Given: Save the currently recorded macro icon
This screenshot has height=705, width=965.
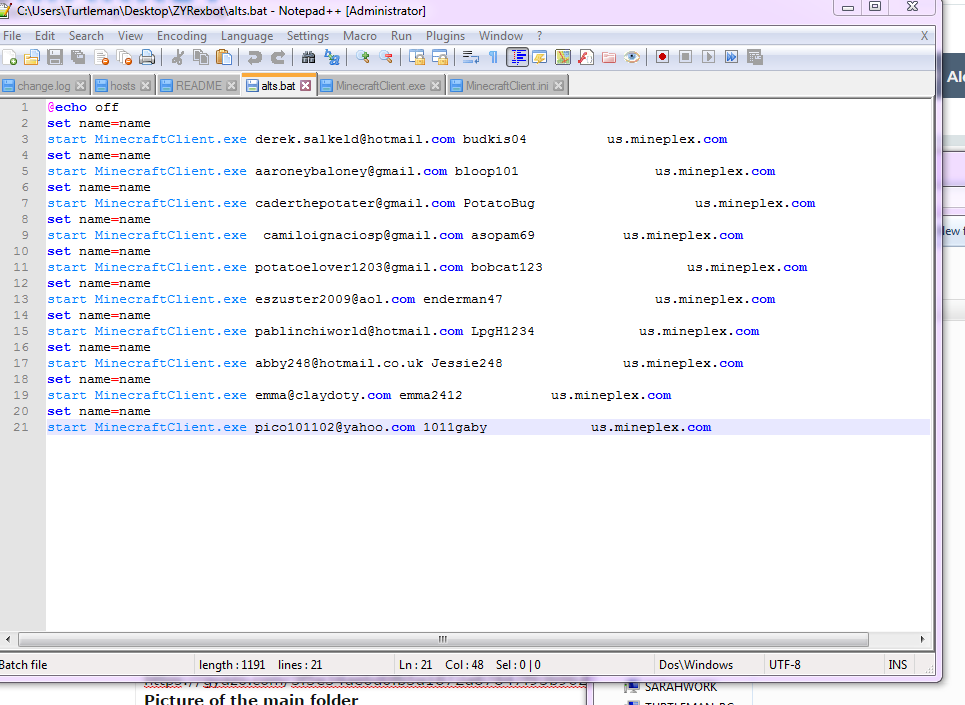Looking at the screenshot, I should point(755,58).
